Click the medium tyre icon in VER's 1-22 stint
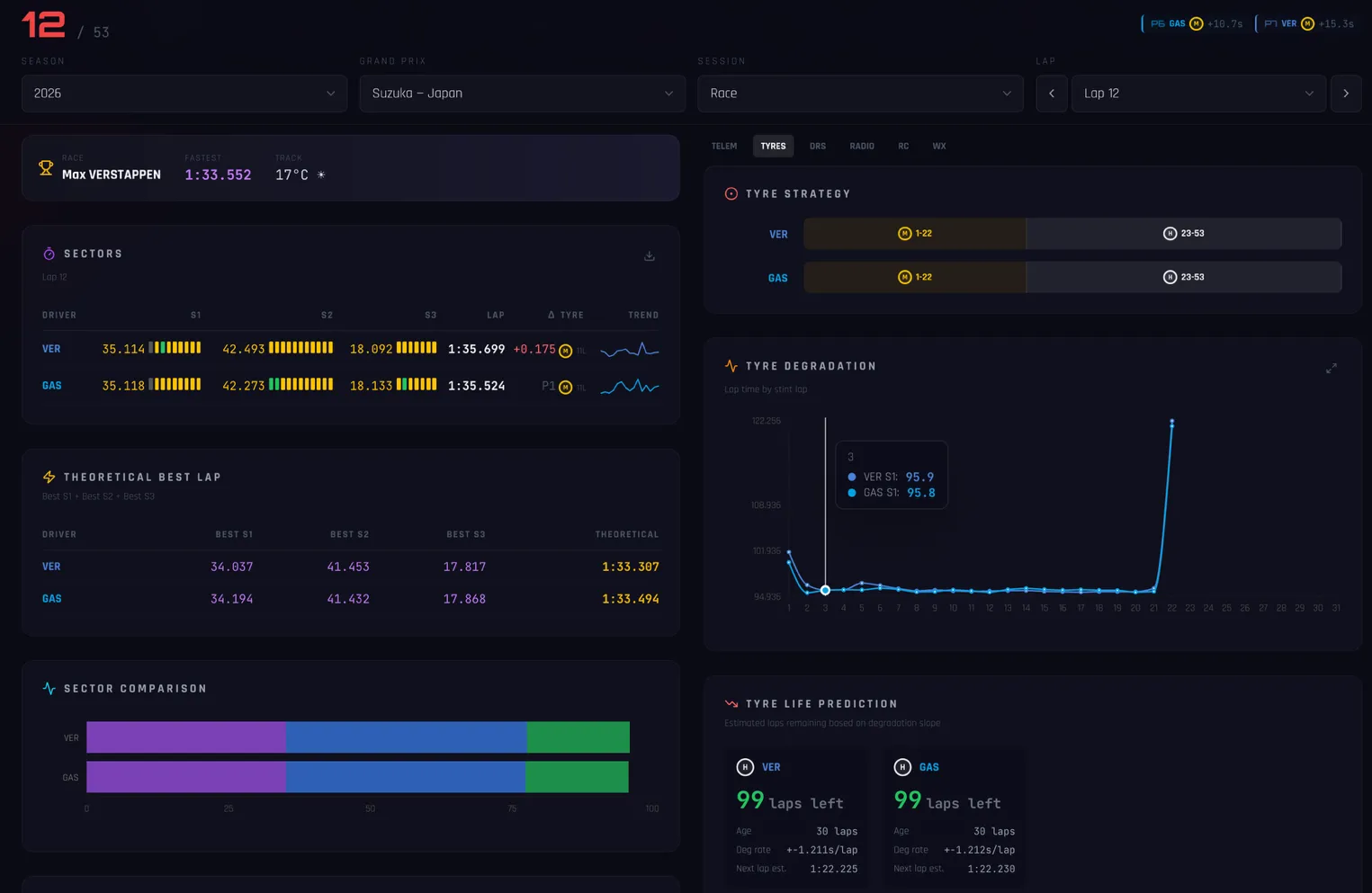This screenshot has height=893, width=1372. coord(905,234)
